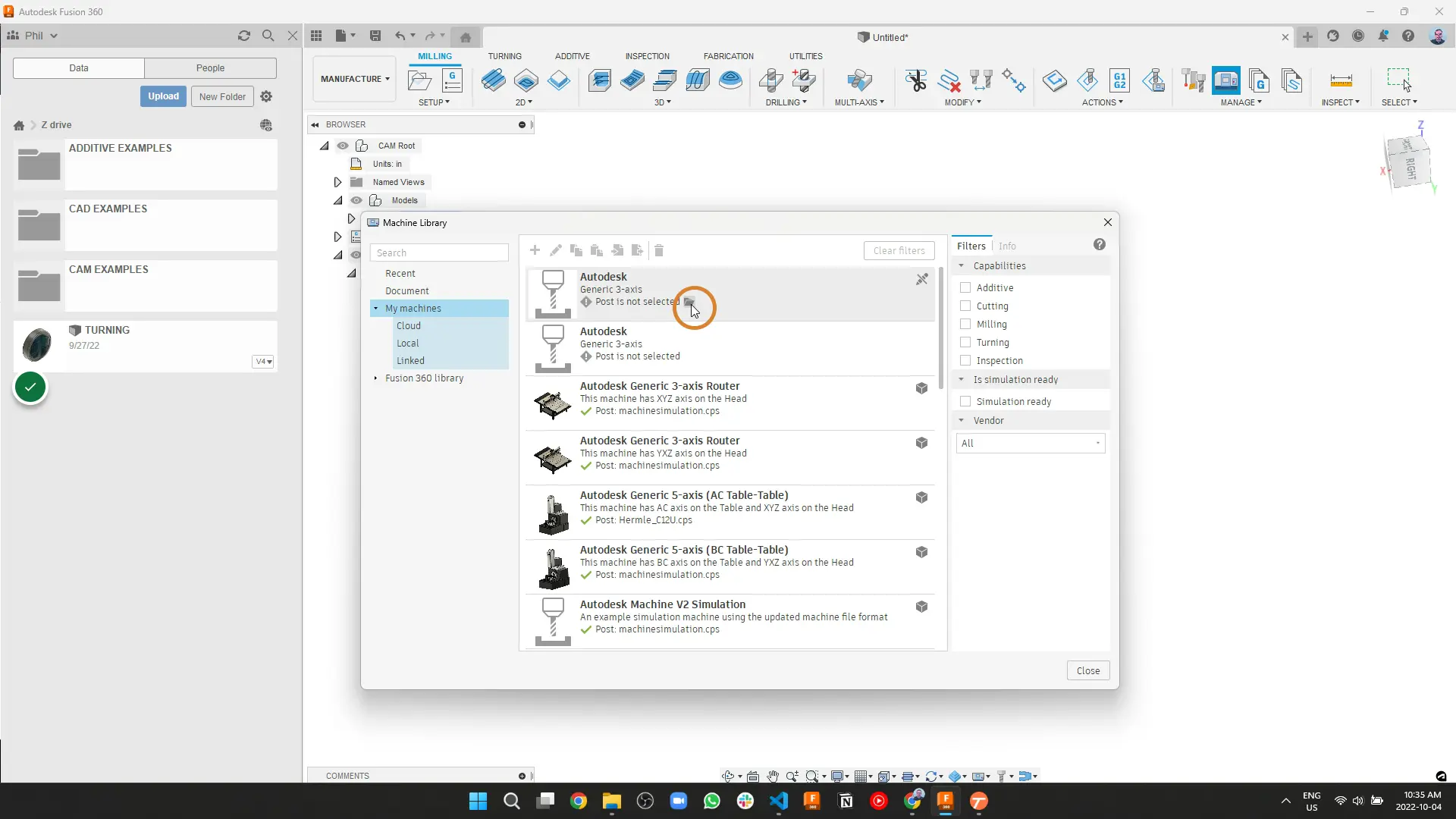
Task: Click the Upload button
Action: coord(163,96)
